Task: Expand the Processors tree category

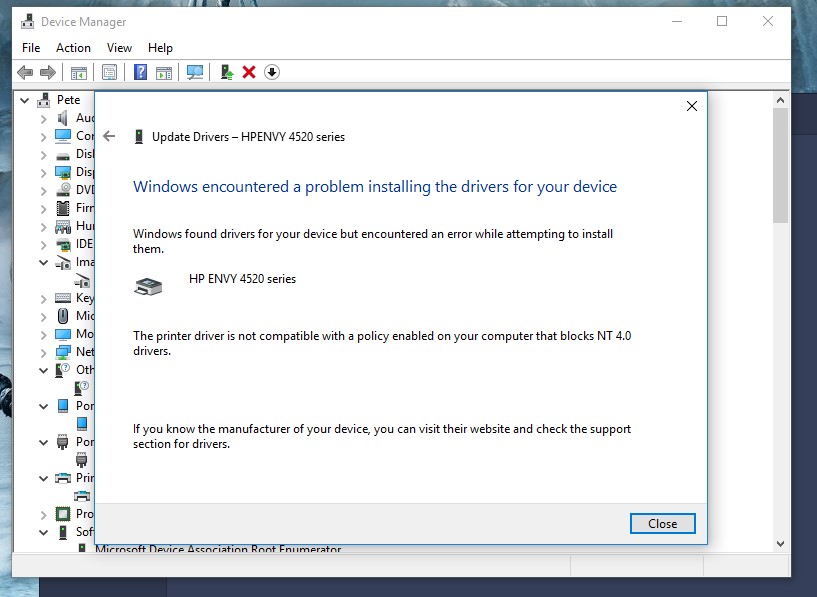Action: [x=44, y=515]
